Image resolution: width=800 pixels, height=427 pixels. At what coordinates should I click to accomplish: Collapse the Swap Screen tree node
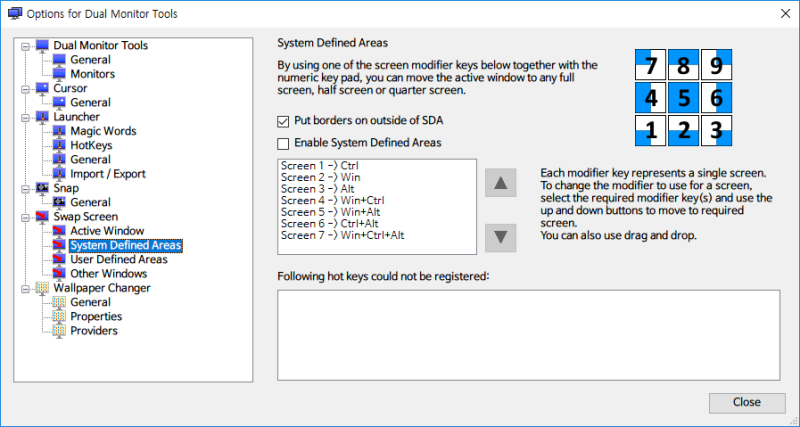click(x=25, y=218)
